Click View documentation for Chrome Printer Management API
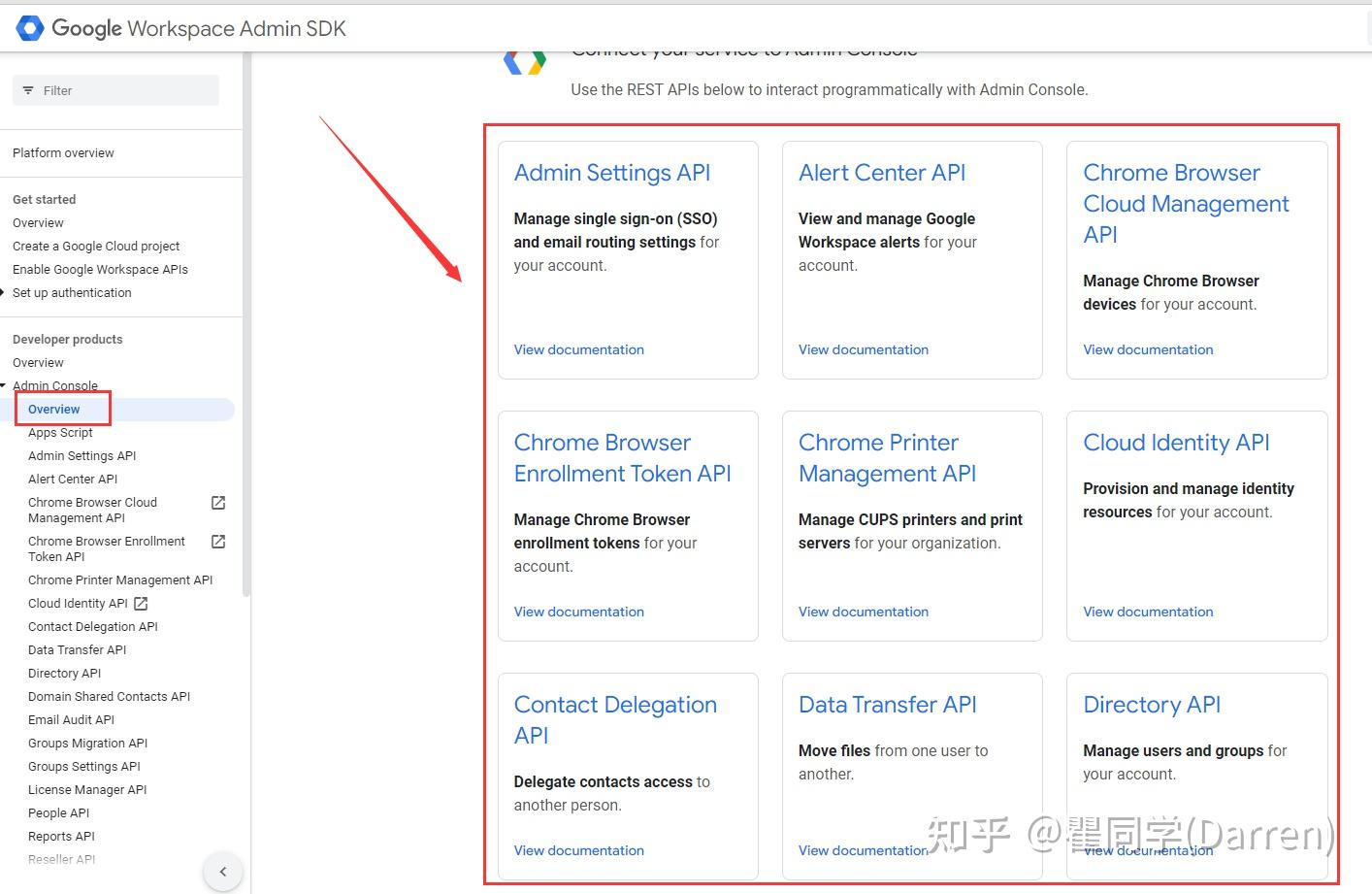The image size is (1372, 894). [x=863, y=612]
